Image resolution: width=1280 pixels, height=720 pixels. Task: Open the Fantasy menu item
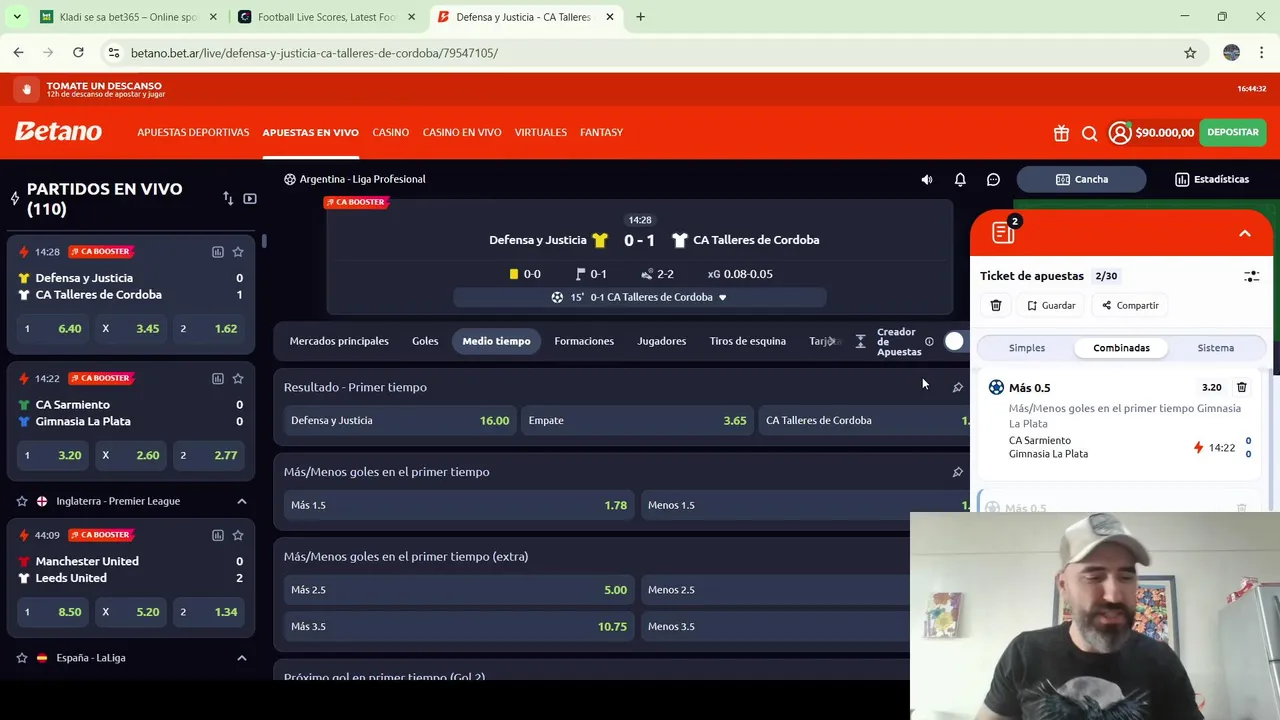[x=601, y=133]
